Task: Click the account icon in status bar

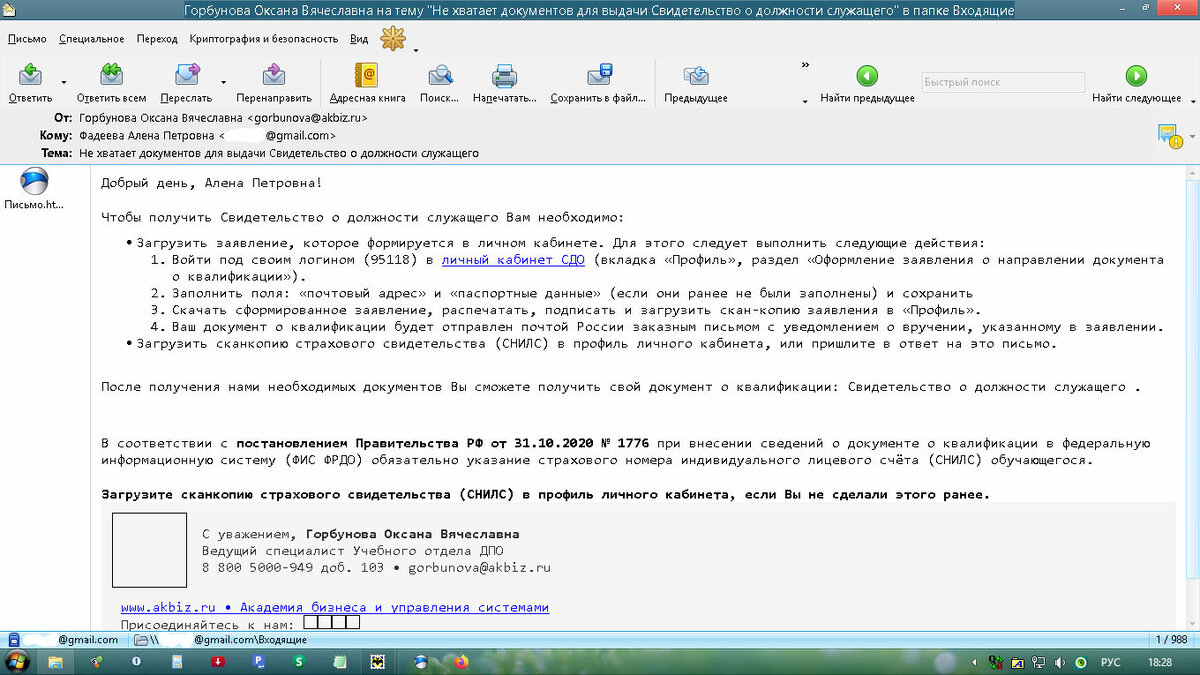Action: (14, 638)
